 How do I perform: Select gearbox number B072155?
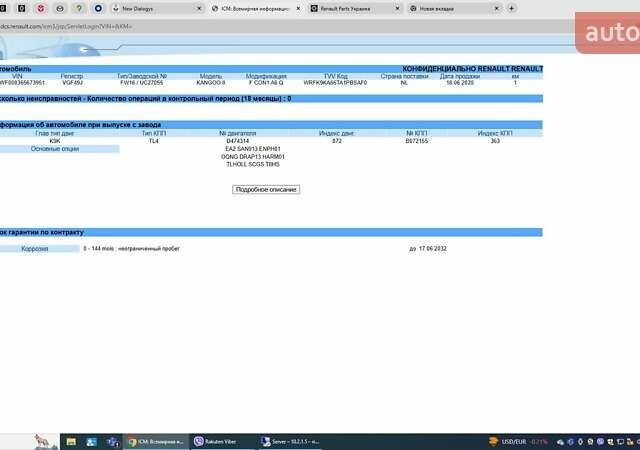pyautogui.click(x=417, y=141)
